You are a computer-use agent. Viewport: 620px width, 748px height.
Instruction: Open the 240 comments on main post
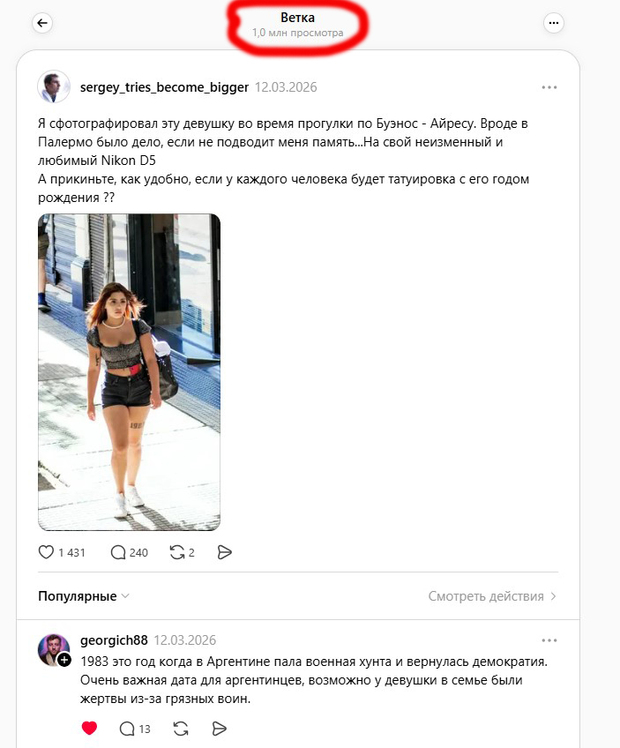pyautogui.click(x=118, y=552)
